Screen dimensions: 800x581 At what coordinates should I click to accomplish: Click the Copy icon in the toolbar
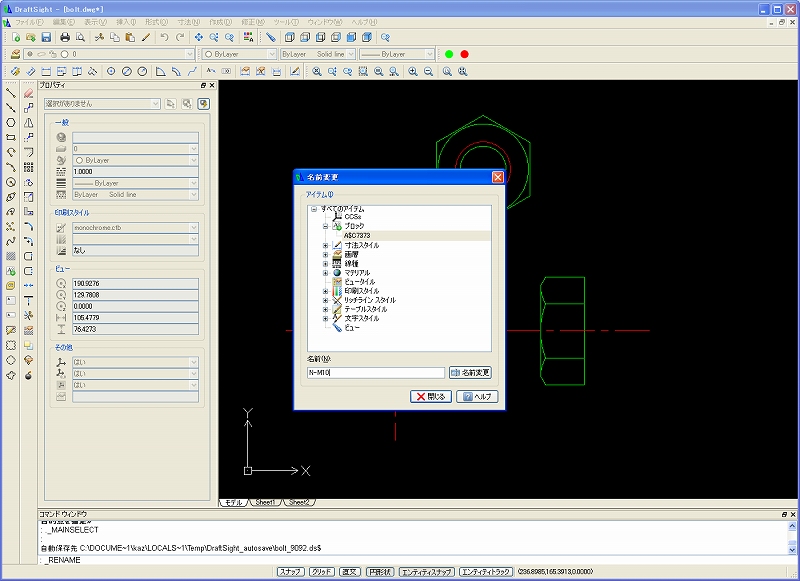tap(115, 37)
